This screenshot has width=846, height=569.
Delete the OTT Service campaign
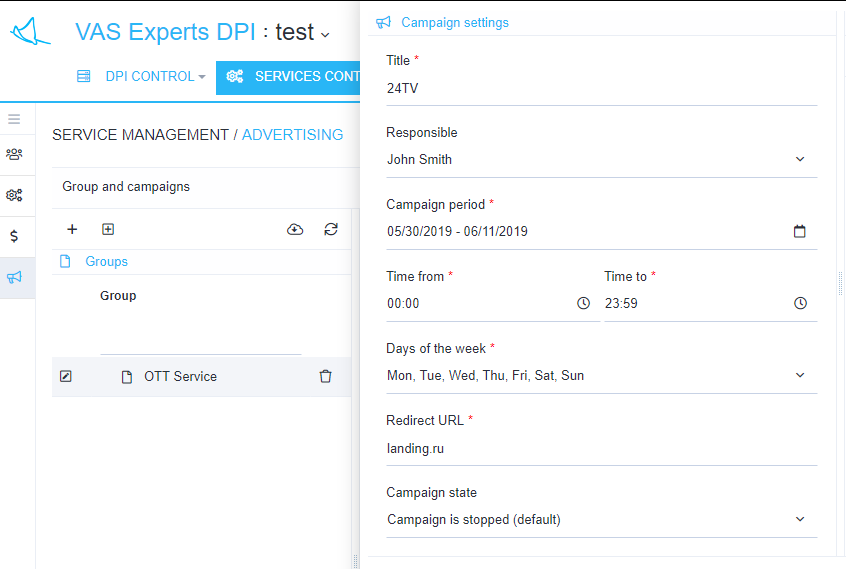pyautogui.click(x=325, y=376)
